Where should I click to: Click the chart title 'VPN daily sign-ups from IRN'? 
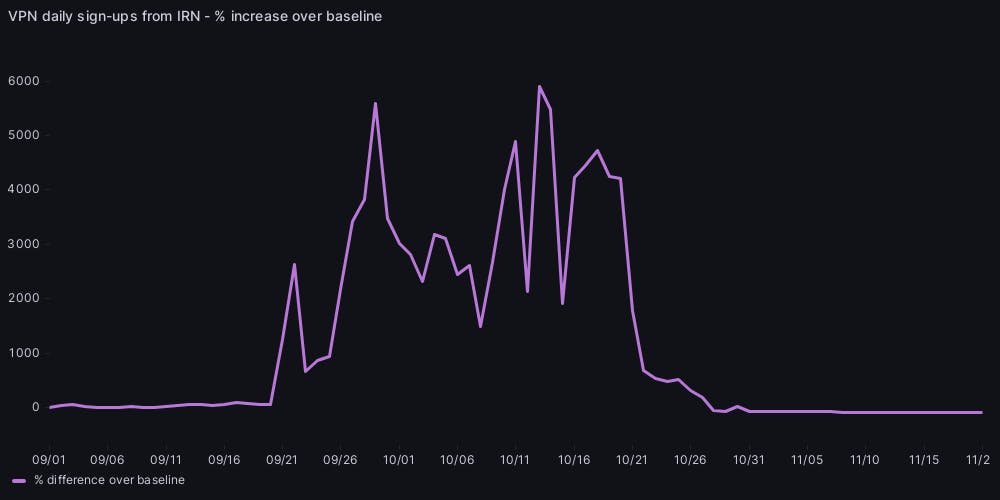point(195,16)
